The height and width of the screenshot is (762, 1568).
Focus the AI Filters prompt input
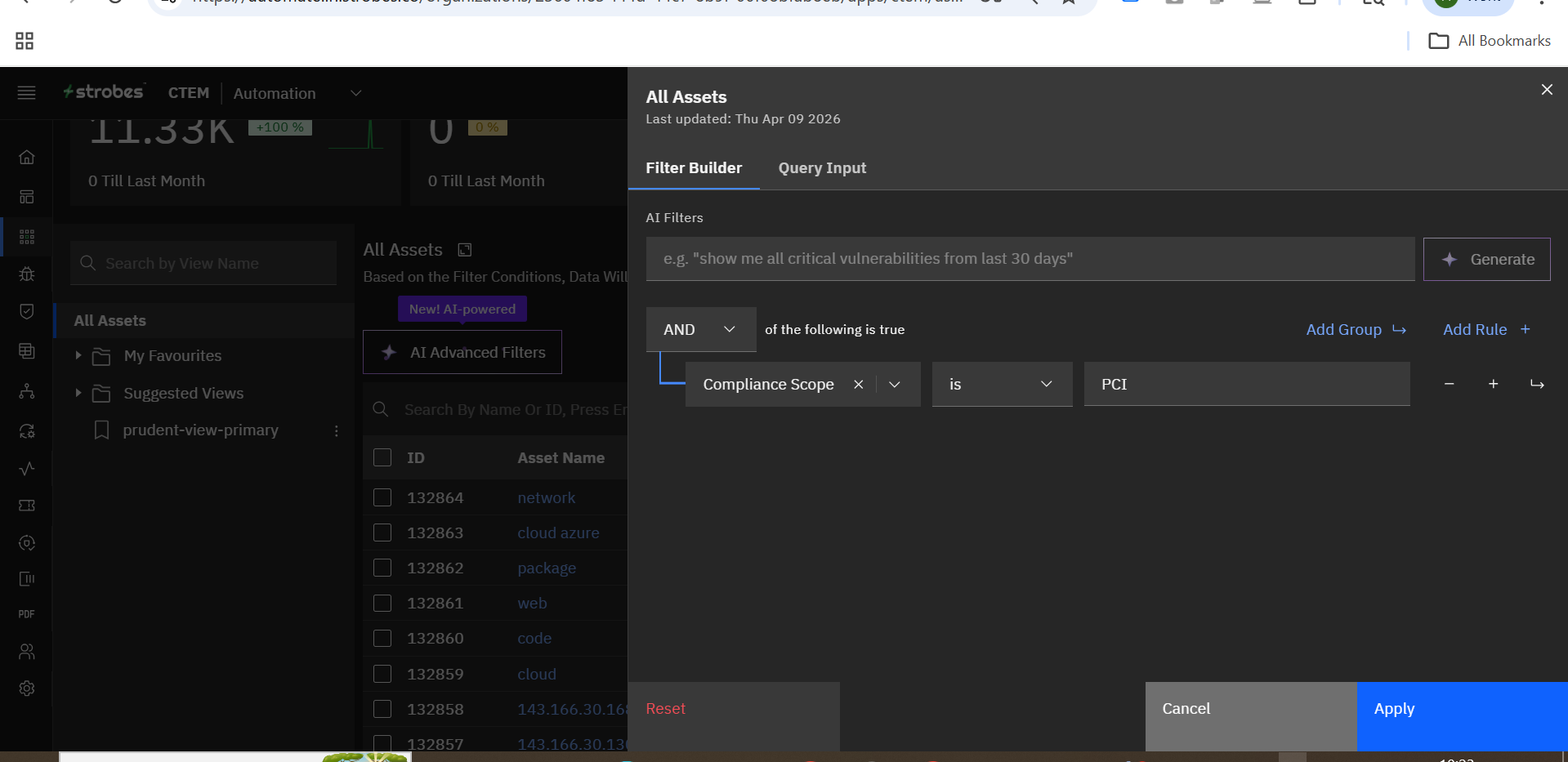click(x=1030, y=259)
